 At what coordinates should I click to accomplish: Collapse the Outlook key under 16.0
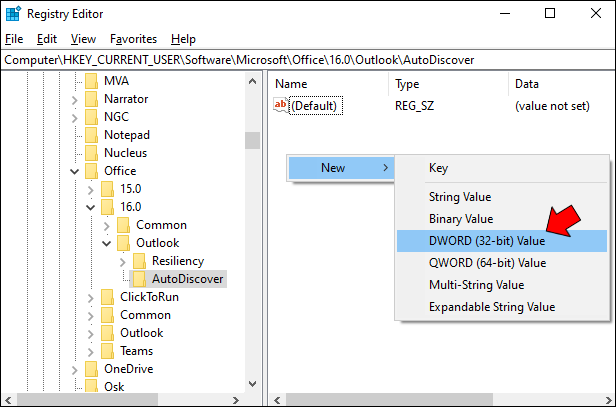(107, 243)
